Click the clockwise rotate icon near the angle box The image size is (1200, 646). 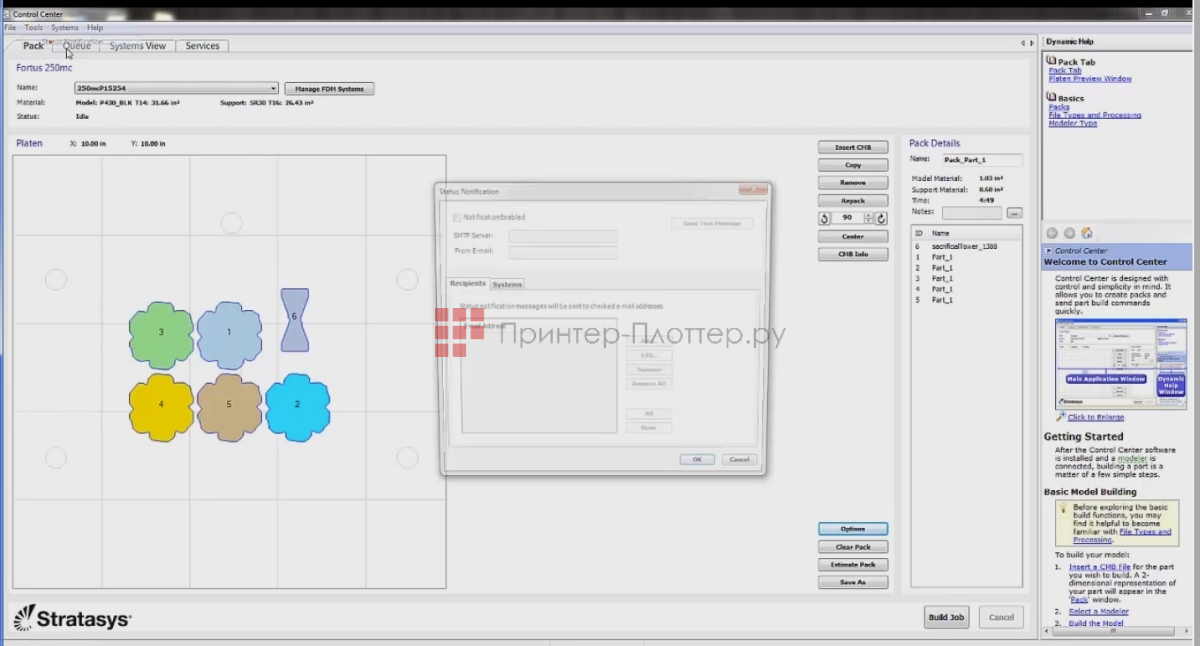(x=880, y=217)
